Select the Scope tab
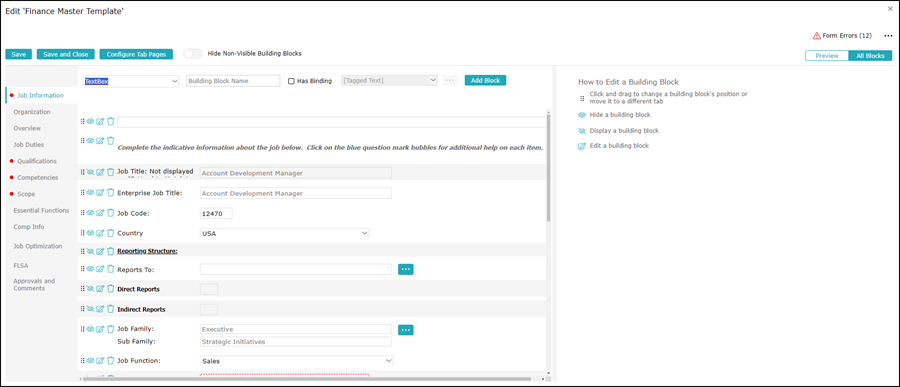The width and height of the screenshot is (900, 387). pyautogui.click(x=26, y=194)
